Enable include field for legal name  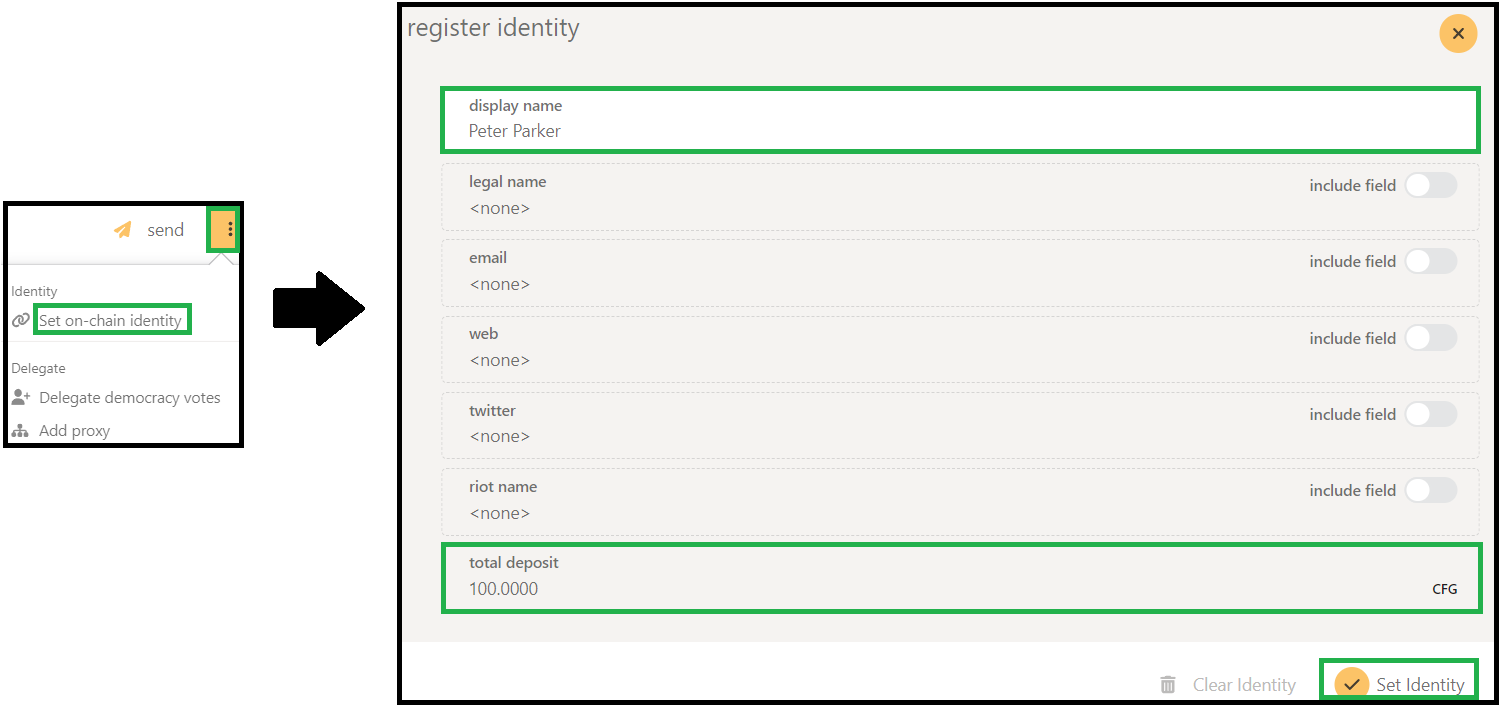pos(1430,185)
